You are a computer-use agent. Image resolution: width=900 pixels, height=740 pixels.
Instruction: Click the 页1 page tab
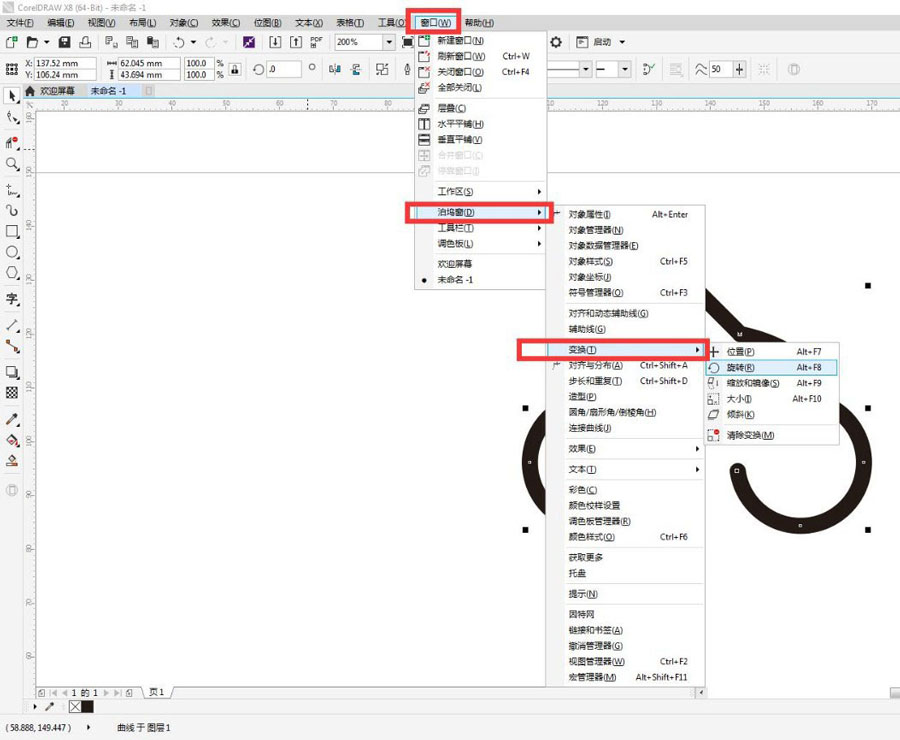(x=157, y=692)
